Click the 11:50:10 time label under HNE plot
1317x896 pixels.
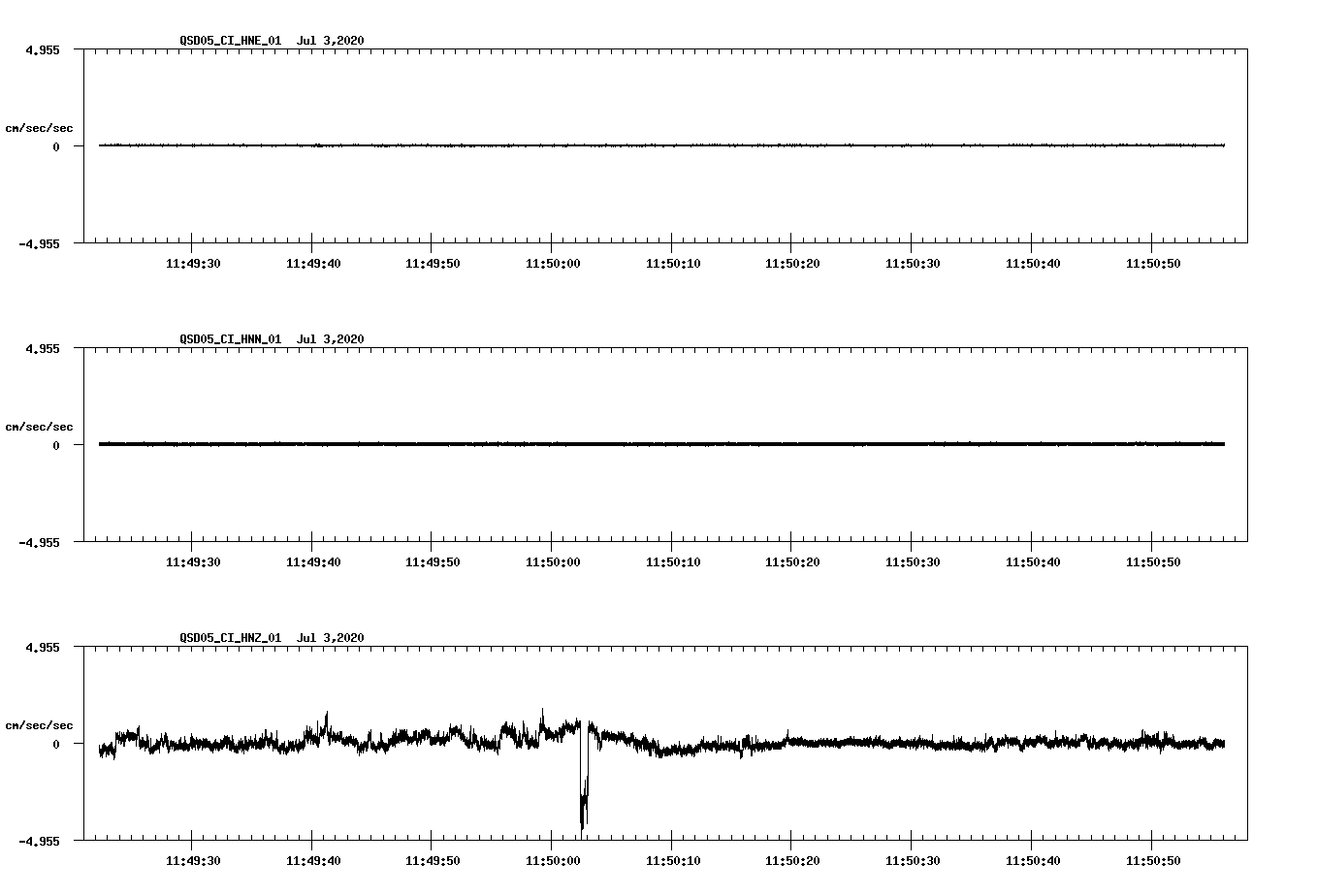coord(672,264)
